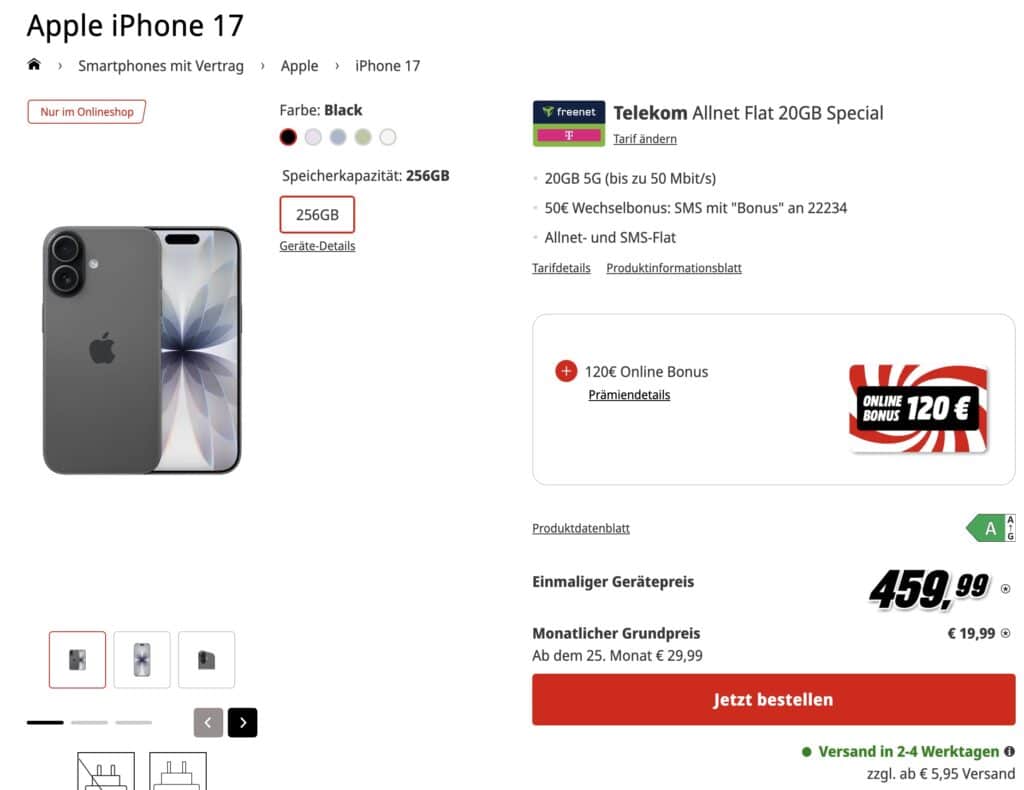Choose the green color option
The width and height of the screenshot is (1024, 790).
362,137
